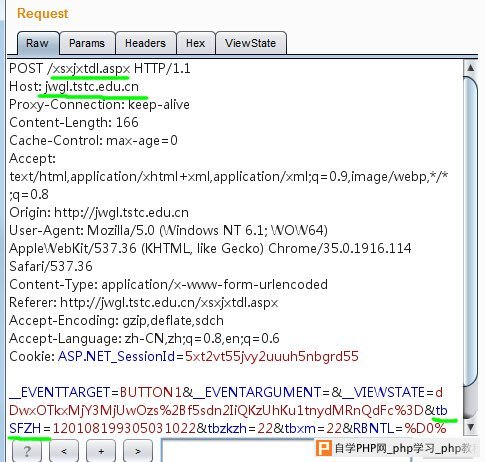The image size is (485, 462).
Task: Click the 'Safari/537.36' line
Action: (51, 266)
